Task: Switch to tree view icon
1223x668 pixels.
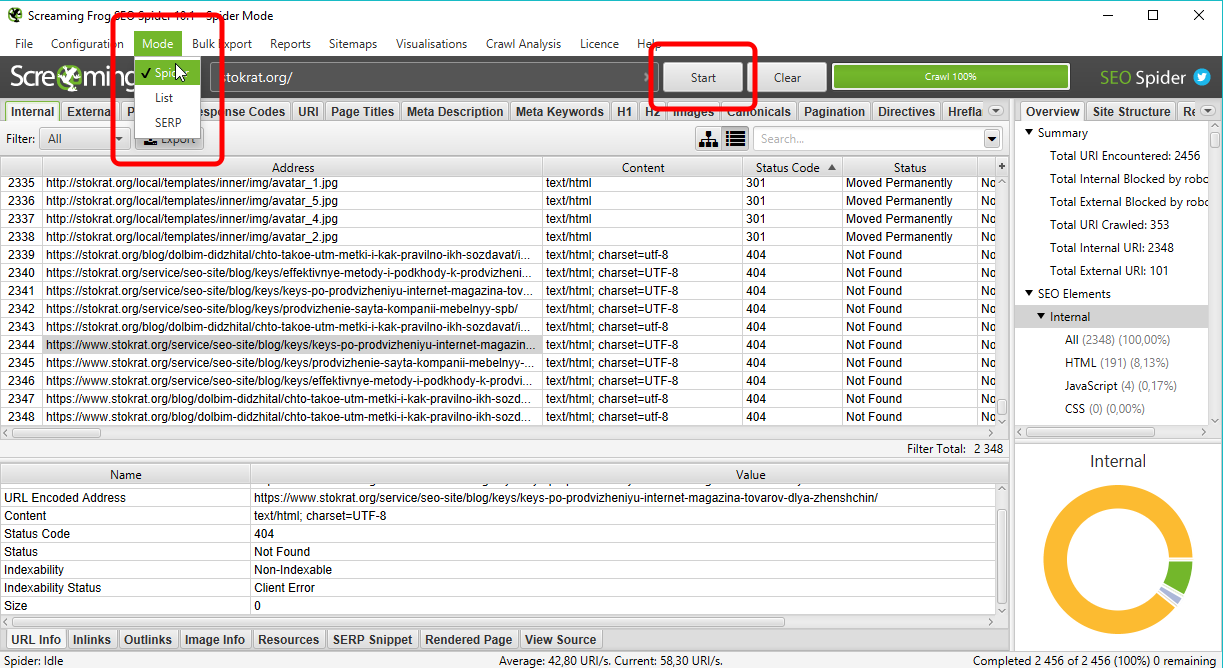Action: (x=708, y=139)
